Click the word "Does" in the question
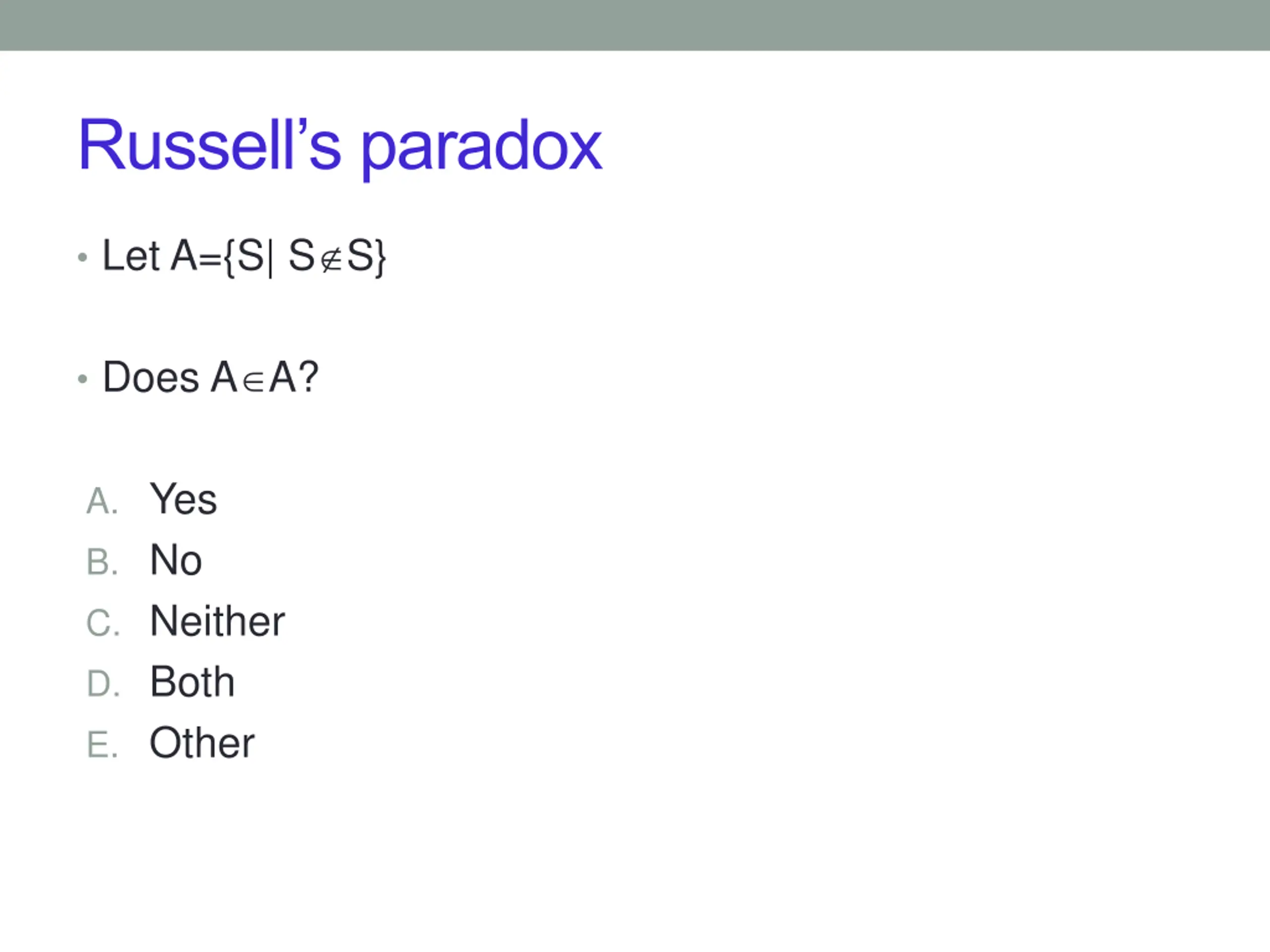The image size is (1270, 952). pos(151,378)
